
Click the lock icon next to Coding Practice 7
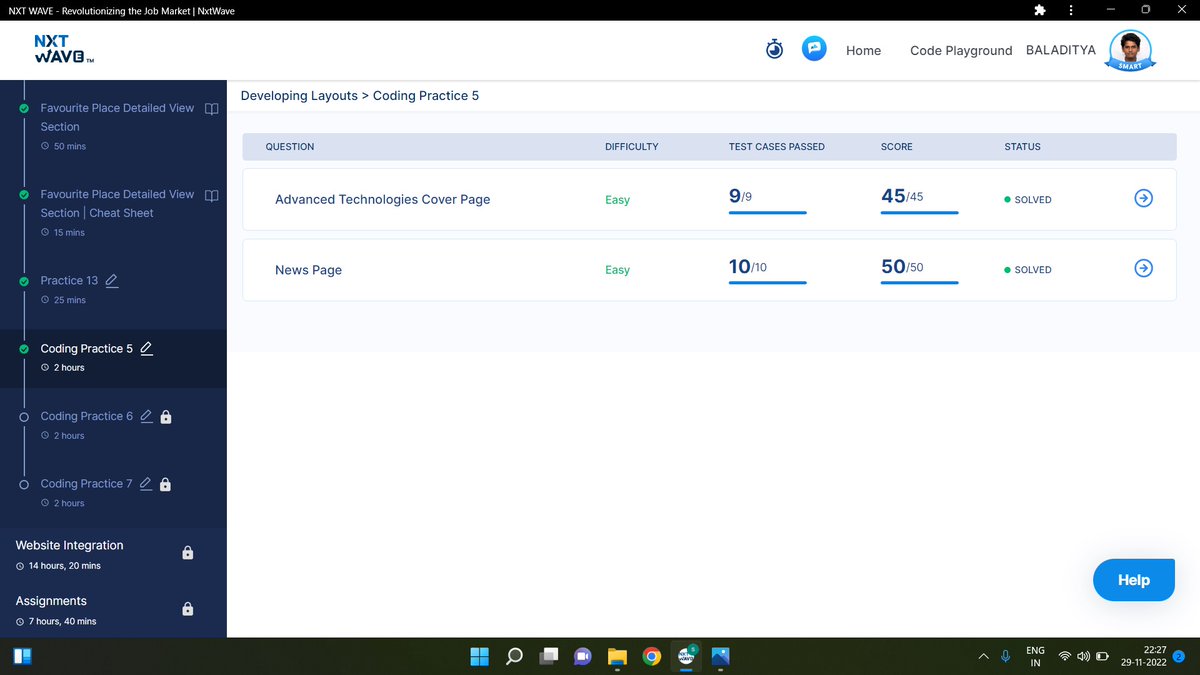pyautogui.click(x=166, y=484)
